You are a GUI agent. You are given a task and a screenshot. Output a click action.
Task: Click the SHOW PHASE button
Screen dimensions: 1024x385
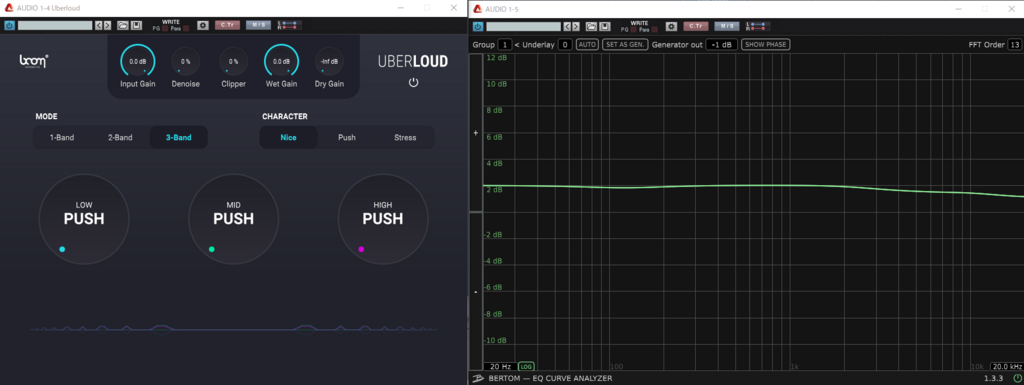765,44
